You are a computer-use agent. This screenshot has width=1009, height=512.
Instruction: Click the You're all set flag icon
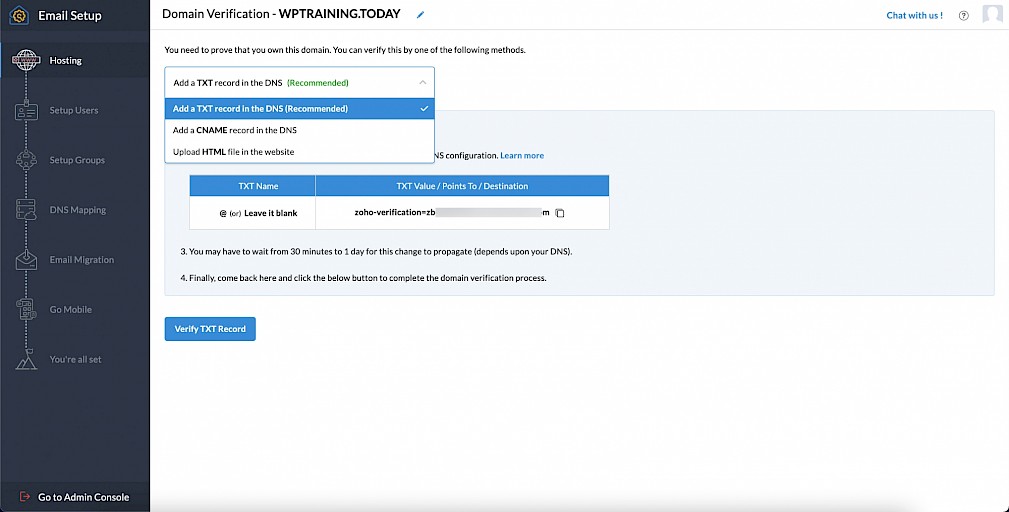tap(26, 360)
